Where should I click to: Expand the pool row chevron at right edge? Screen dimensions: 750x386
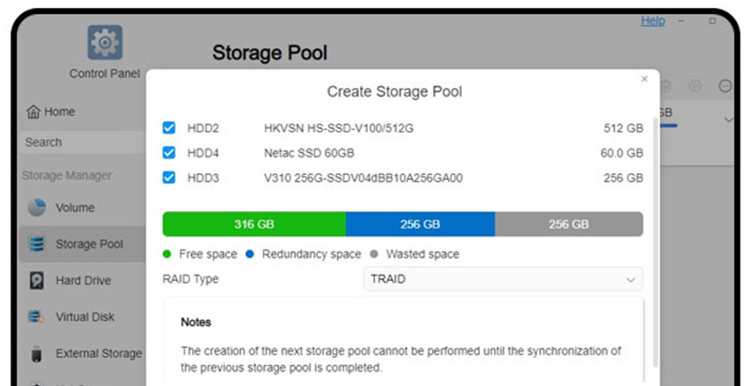pyautogui.click(x=728, y=119)
